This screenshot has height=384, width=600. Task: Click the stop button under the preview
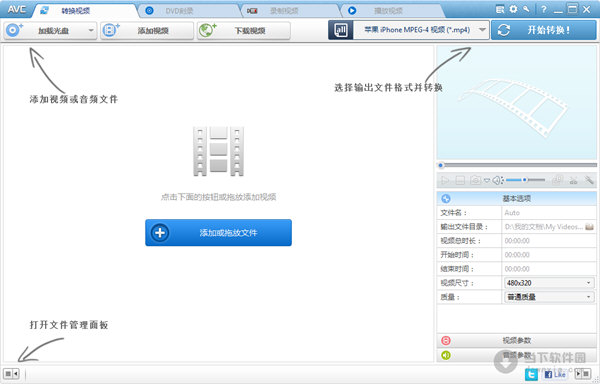[460, 180]
